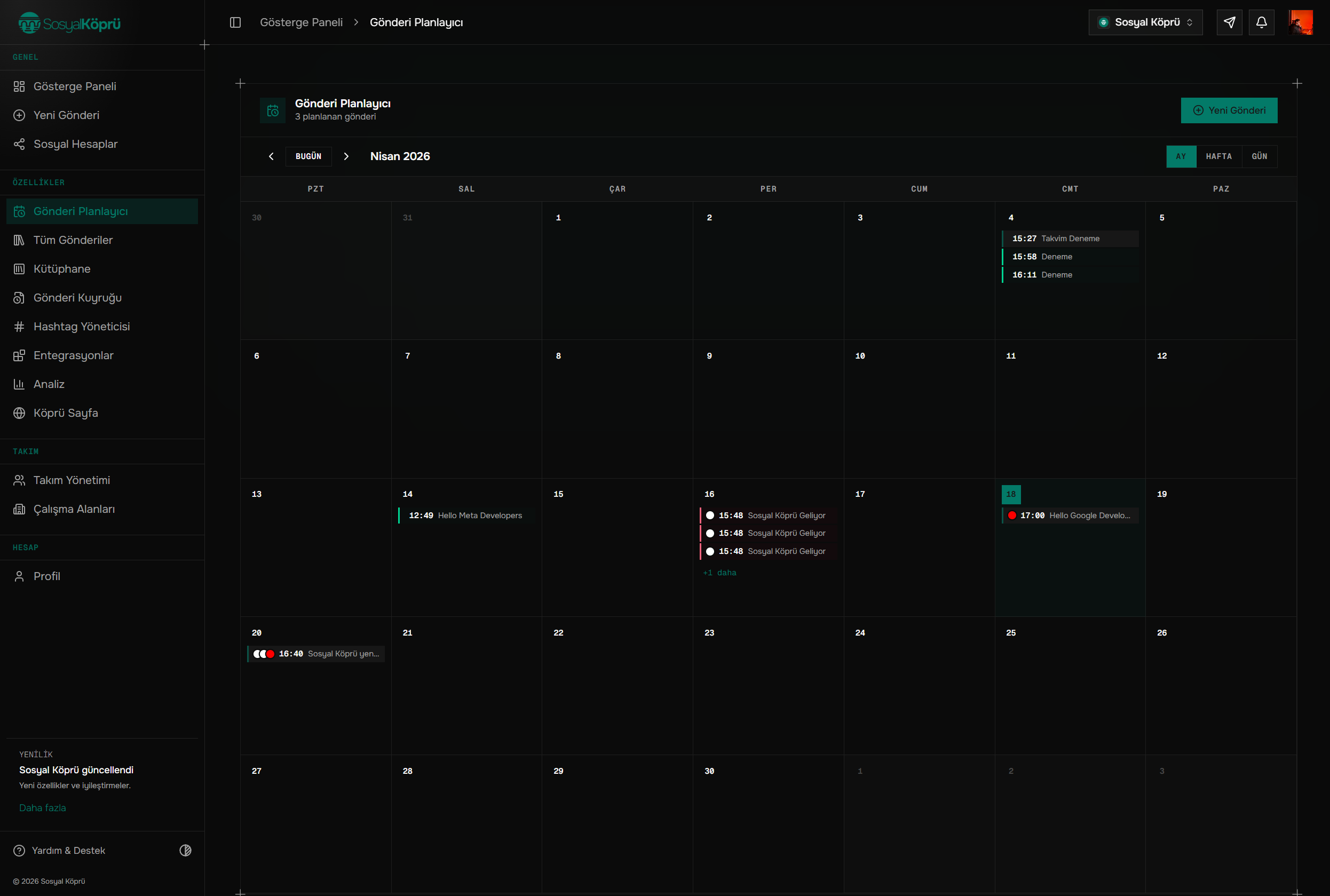Click the Daha fazla link

coord(42,808)
